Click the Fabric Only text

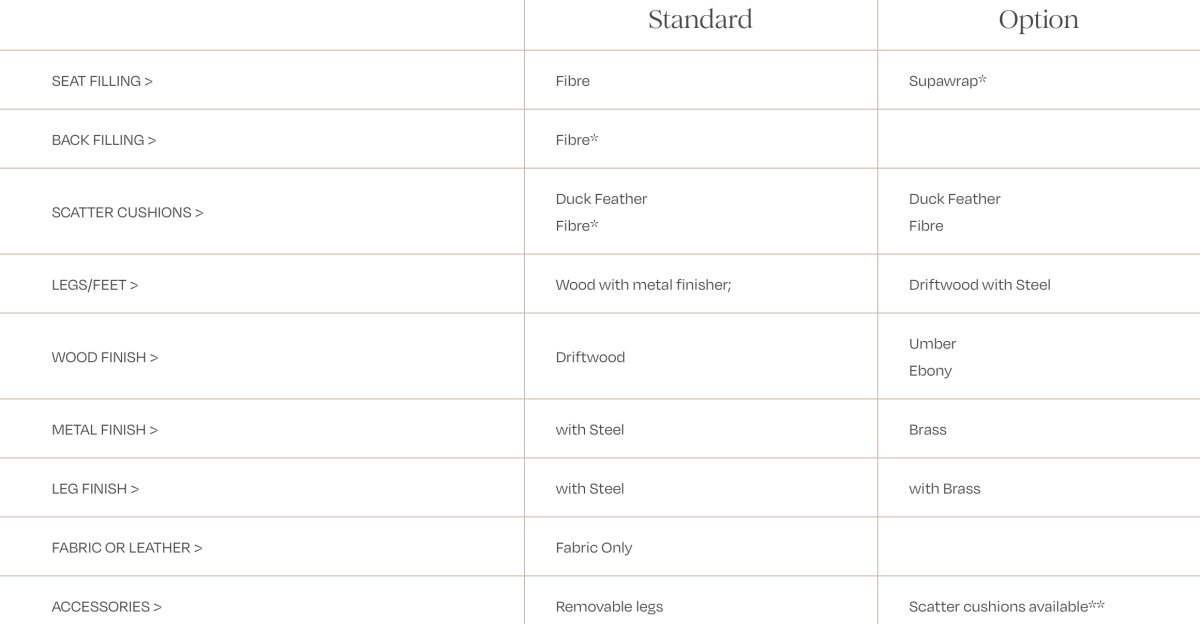click(x=594, y=548)
